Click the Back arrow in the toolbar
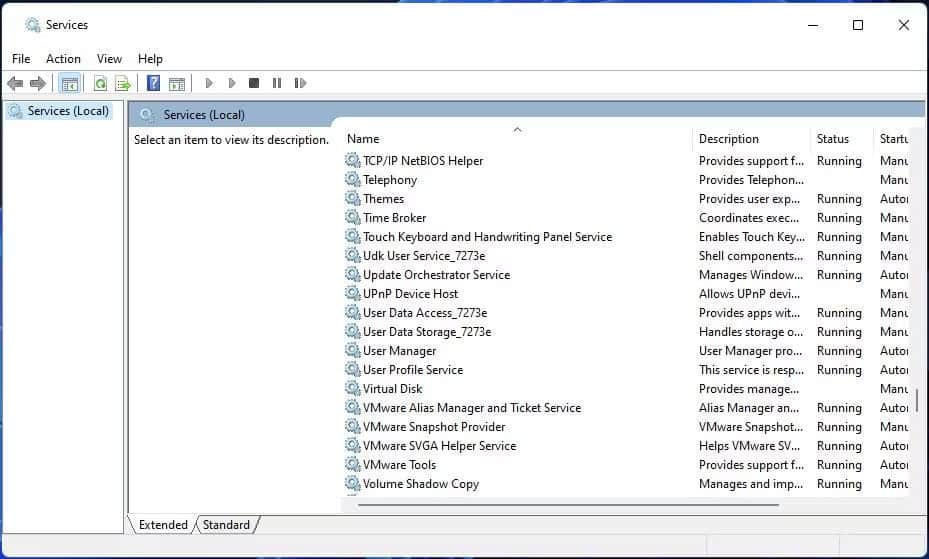This screenshot has width=929, height=559. [15, 83]
